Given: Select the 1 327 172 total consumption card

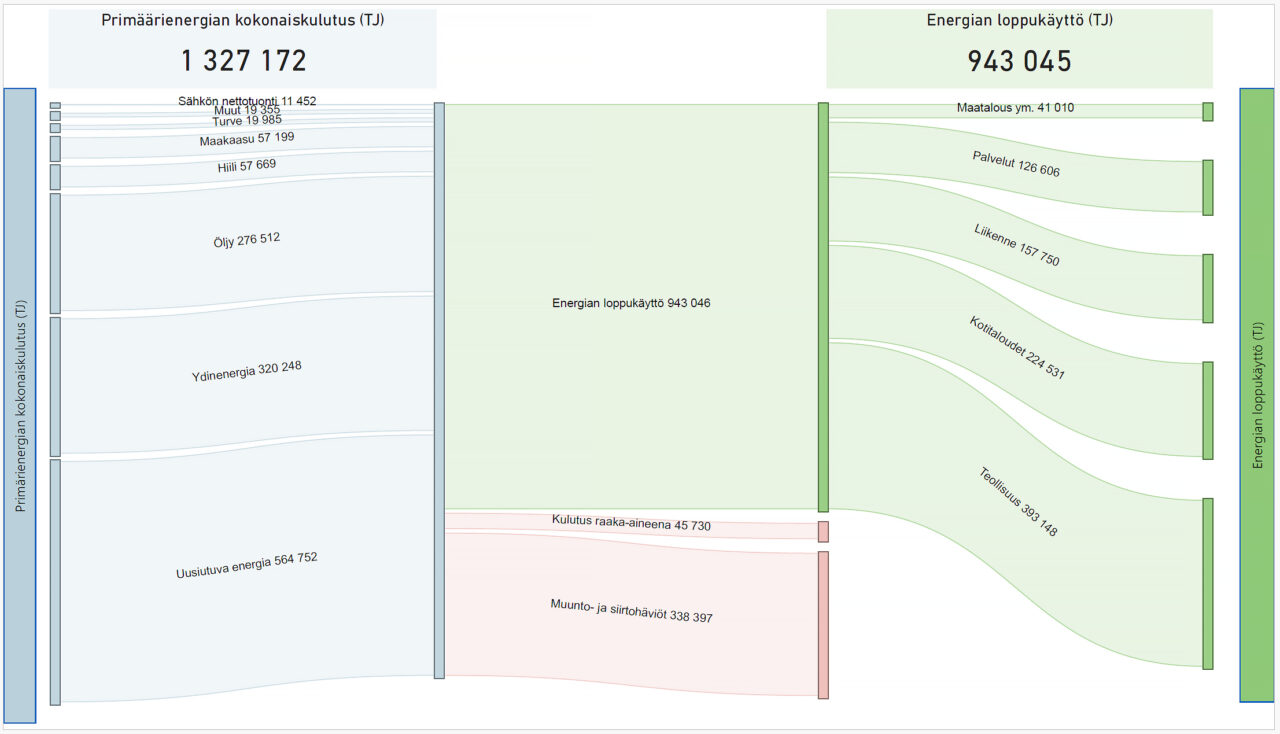Looking at the screenshot, I should pyautogui.click(x=243, y=48).
